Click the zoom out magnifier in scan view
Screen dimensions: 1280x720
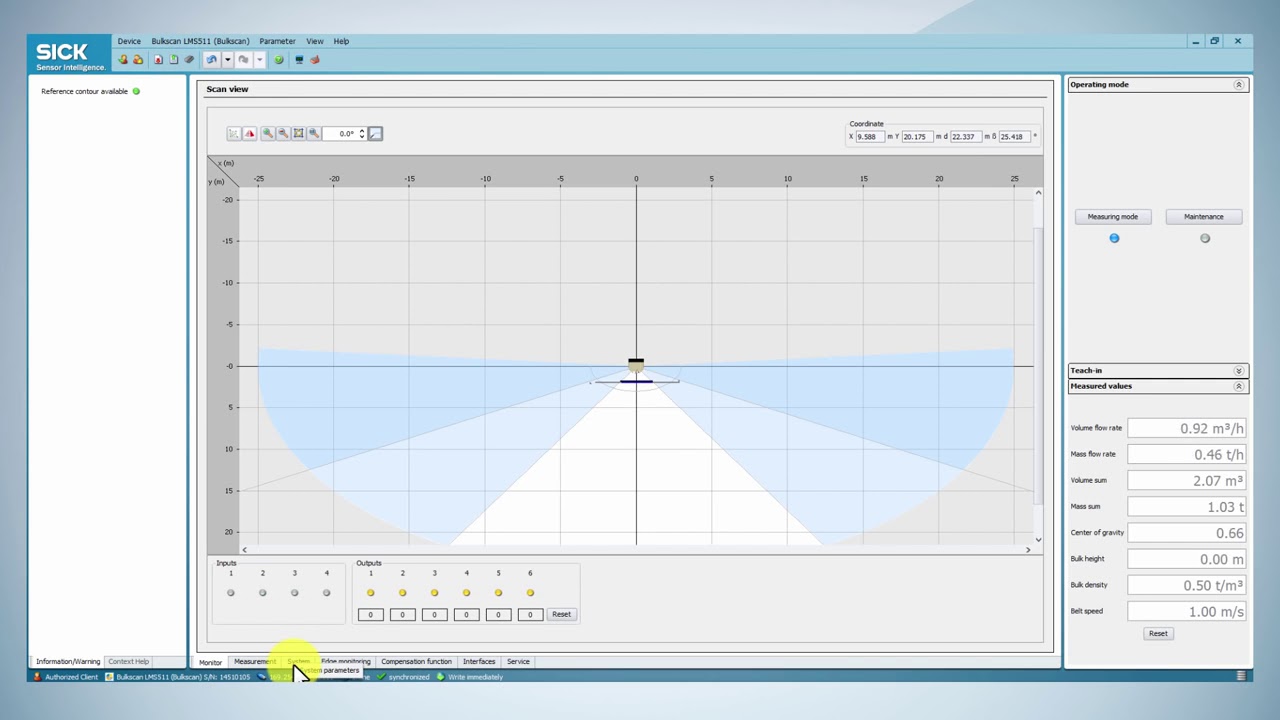click(283, 133)
